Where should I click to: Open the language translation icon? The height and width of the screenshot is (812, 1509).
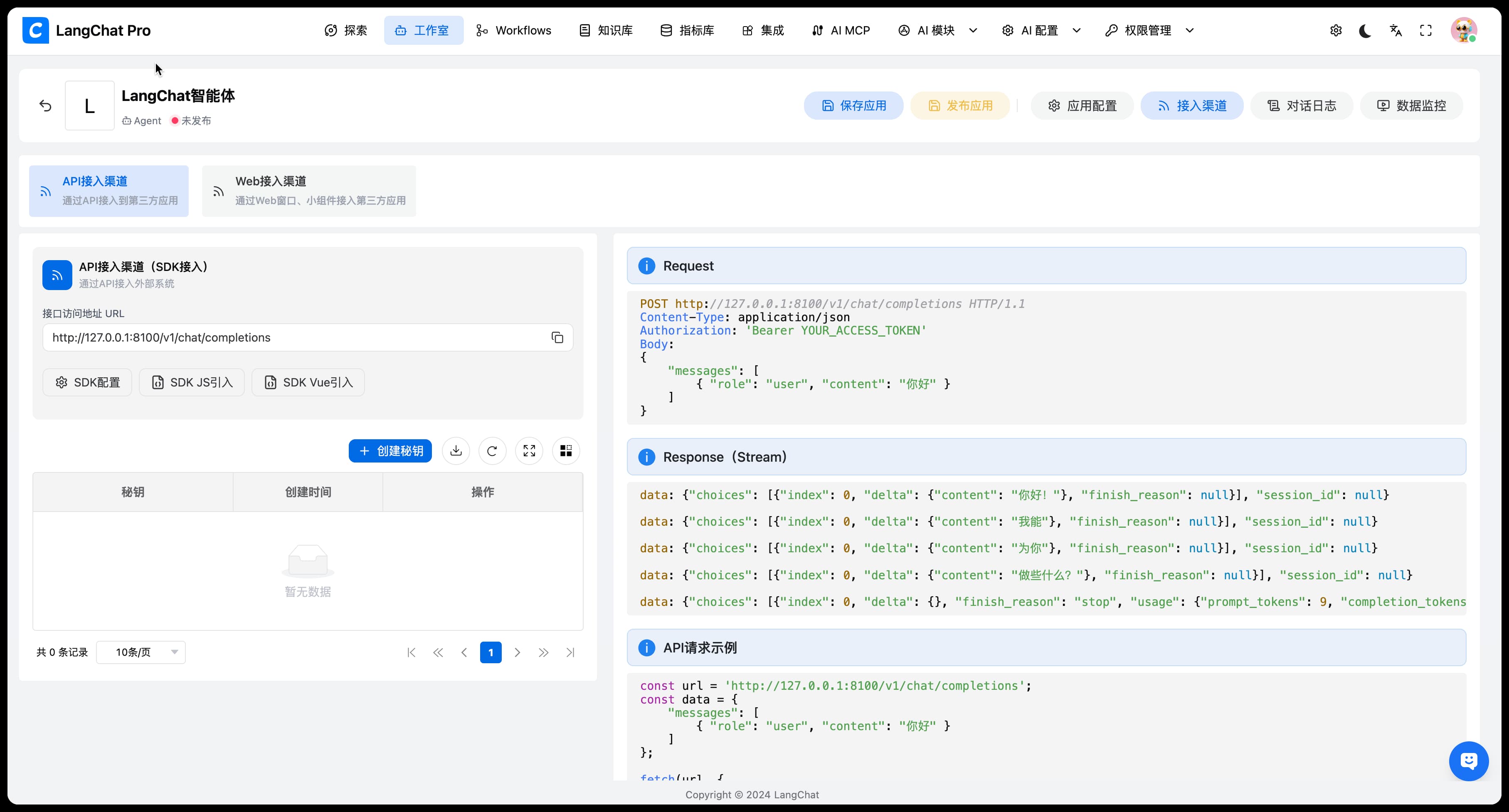click(x=1396, y=30)
